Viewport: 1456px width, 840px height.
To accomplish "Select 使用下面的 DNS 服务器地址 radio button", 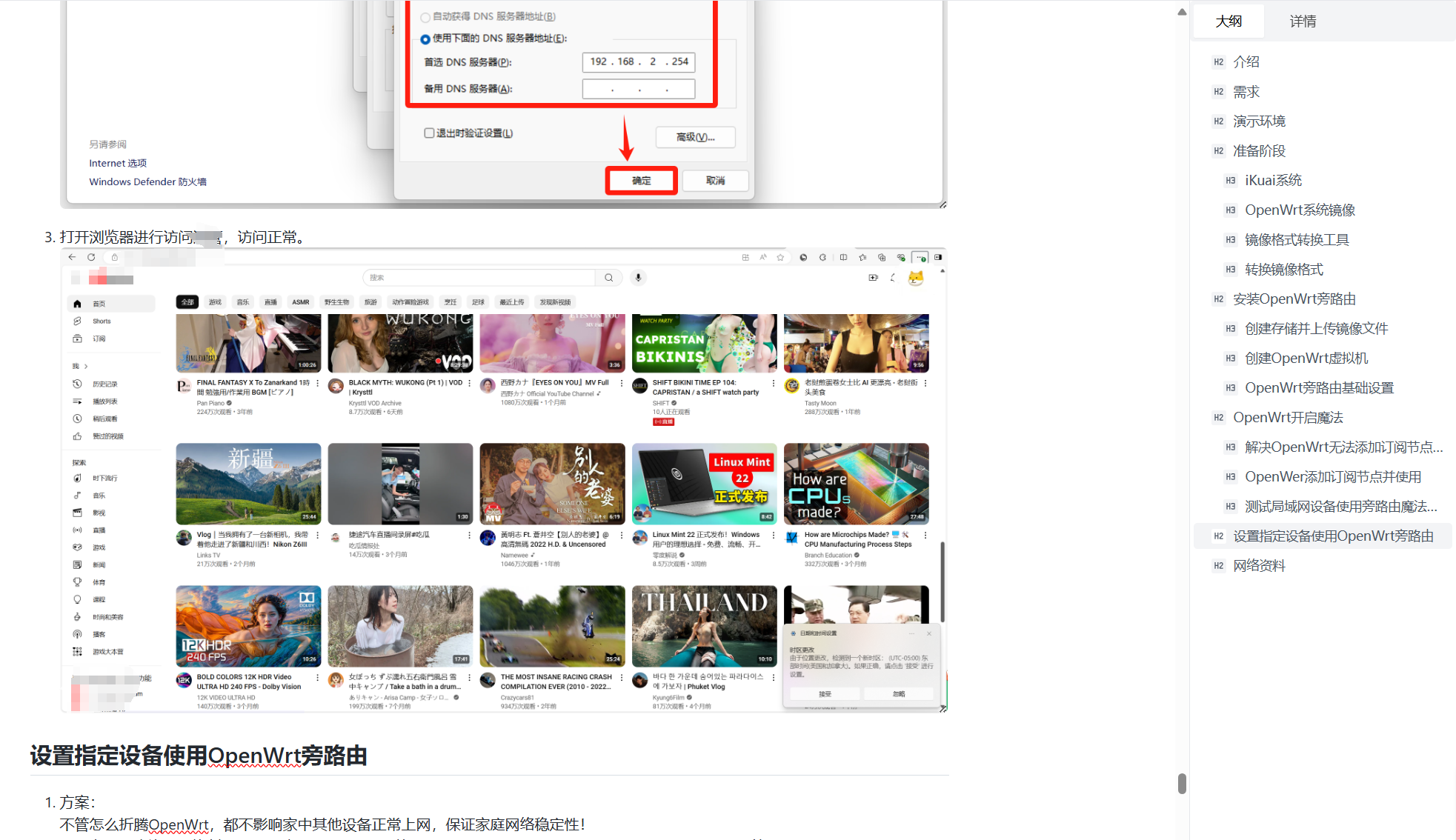I will coord(425,39).
